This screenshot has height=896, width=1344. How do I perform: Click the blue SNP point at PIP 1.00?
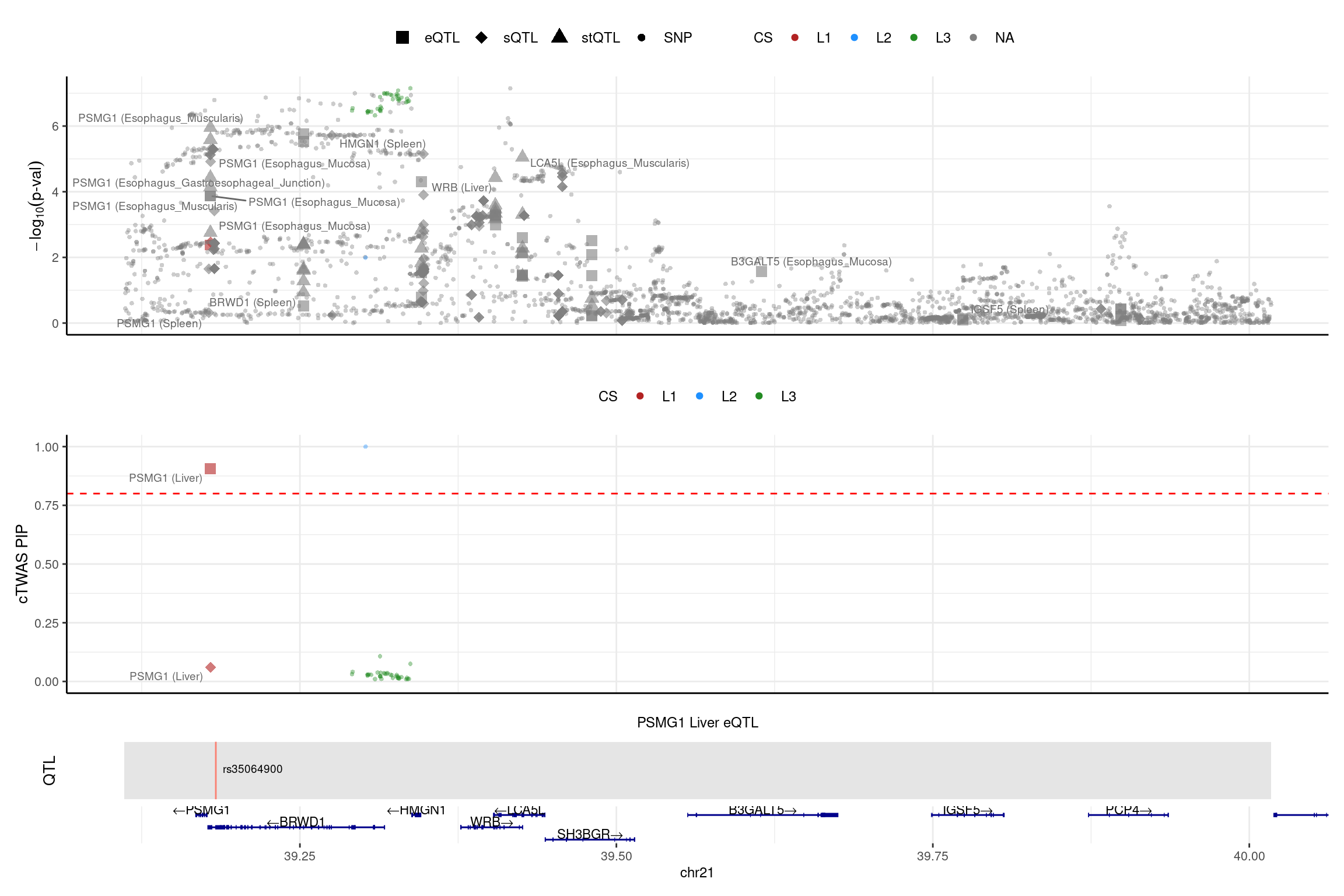366,447
